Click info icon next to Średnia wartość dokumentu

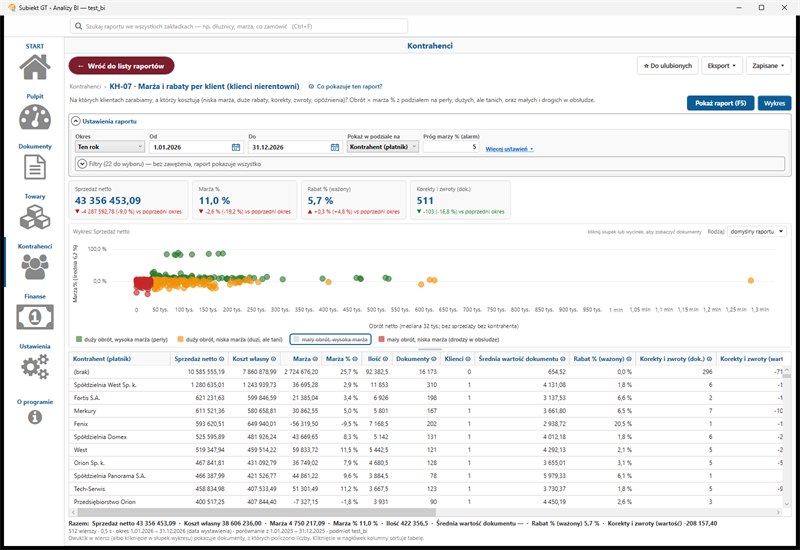563,359
